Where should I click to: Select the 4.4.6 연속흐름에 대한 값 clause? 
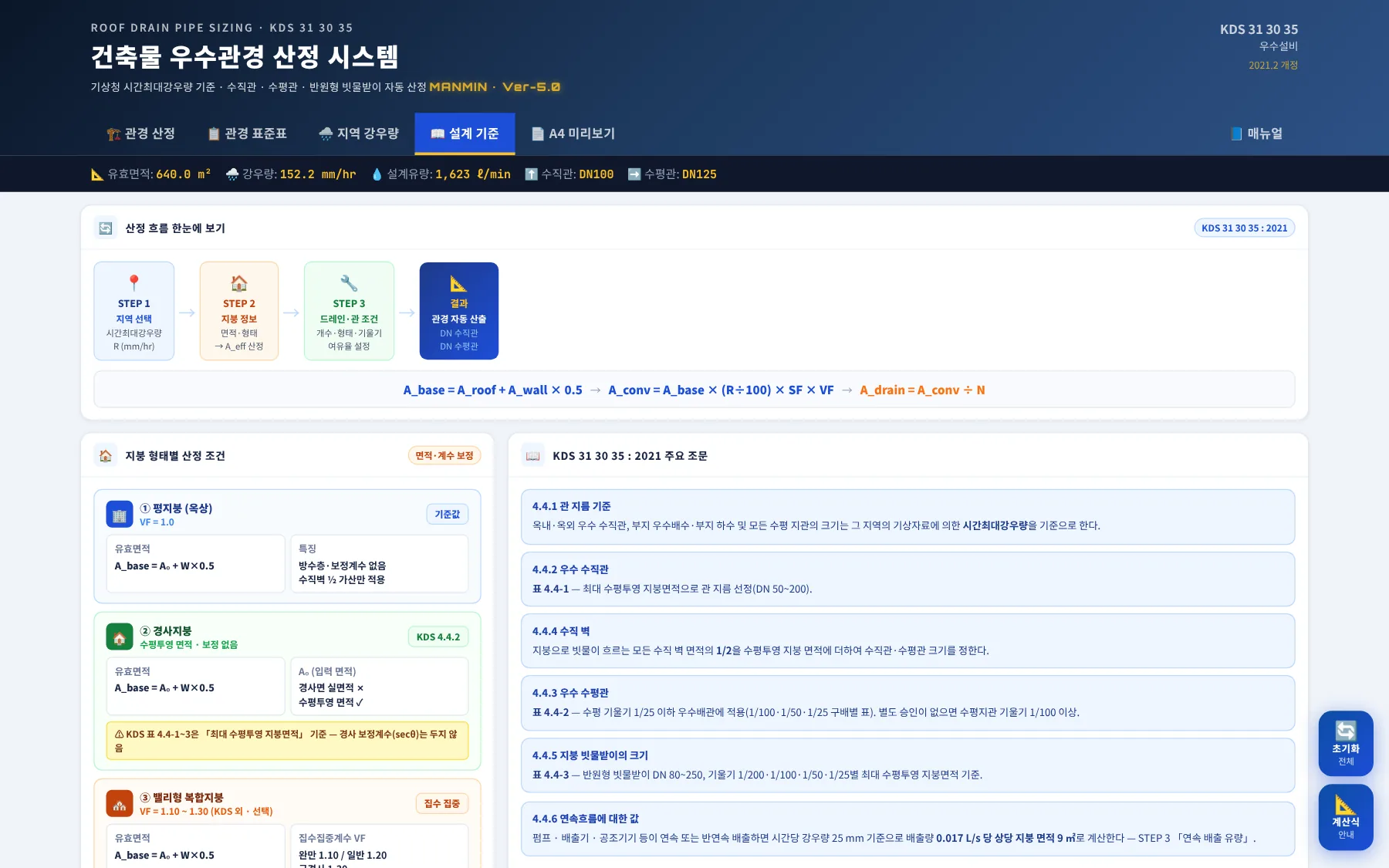point(907,829)
